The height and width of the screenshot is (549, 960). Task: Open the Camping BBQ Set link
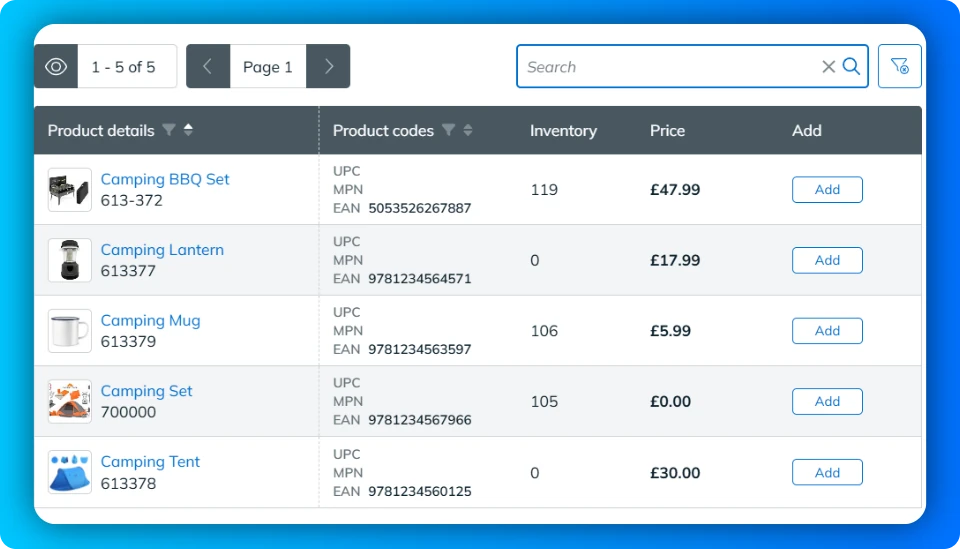[x=165, y=179]
